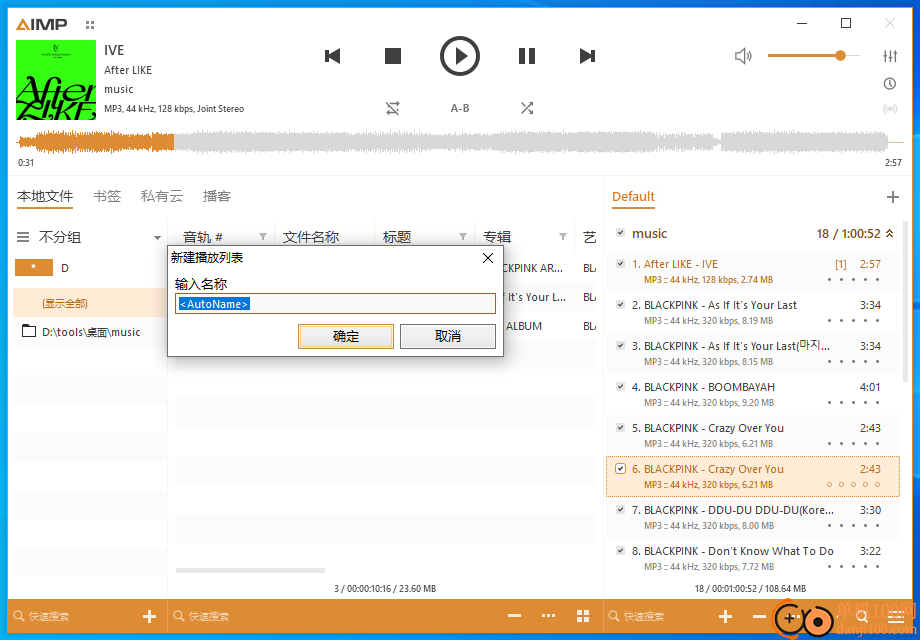Screen dimensions: 920x640
Task: Uncheck track 4 BOOMBAYAH
Action: (620, 387)
